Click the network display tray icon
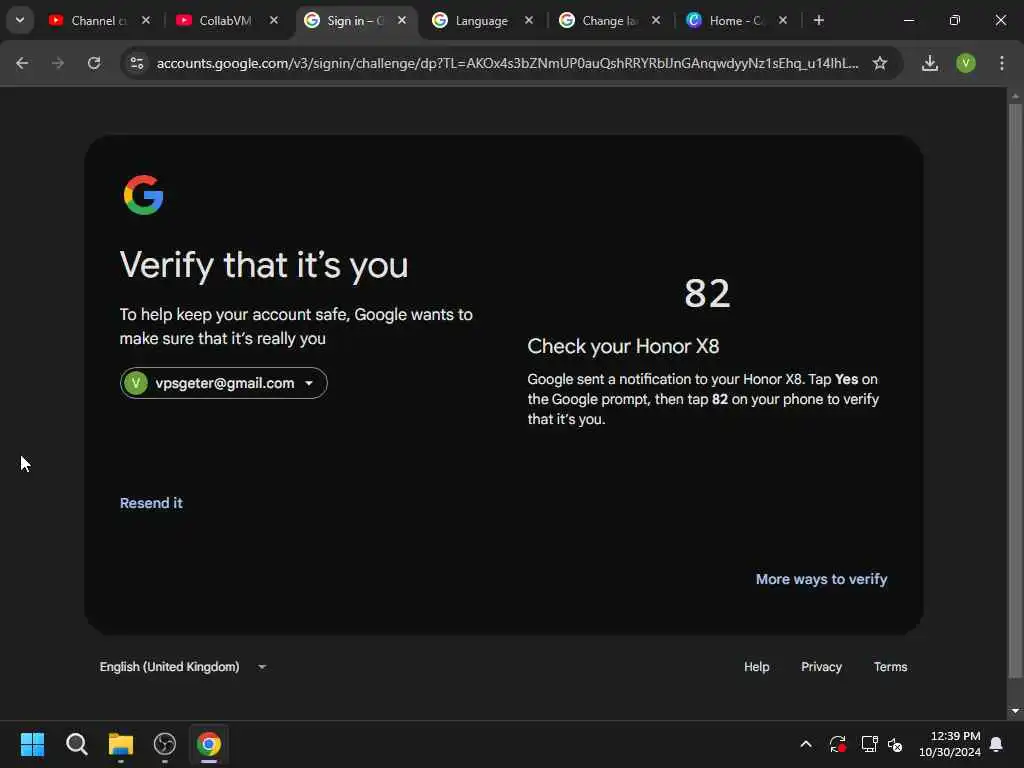 pyautogui.click(x=869, y=744)
